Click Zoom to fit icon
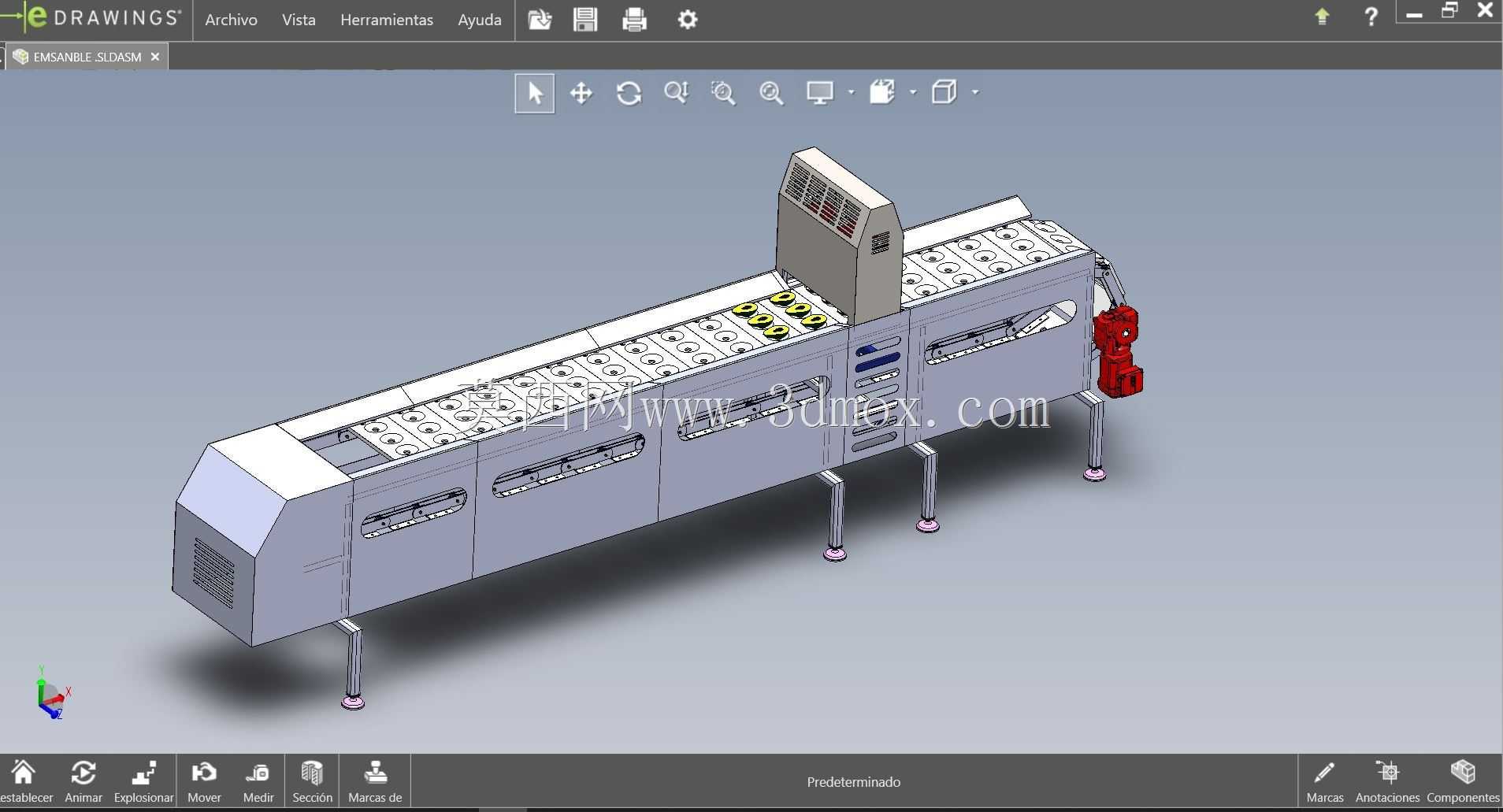This screenshot has height=812, width=1503. click(771, 94)
